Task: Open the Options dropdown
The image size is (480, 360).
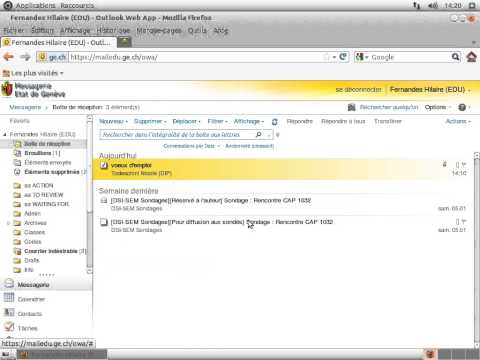Action: pos(438,107)
